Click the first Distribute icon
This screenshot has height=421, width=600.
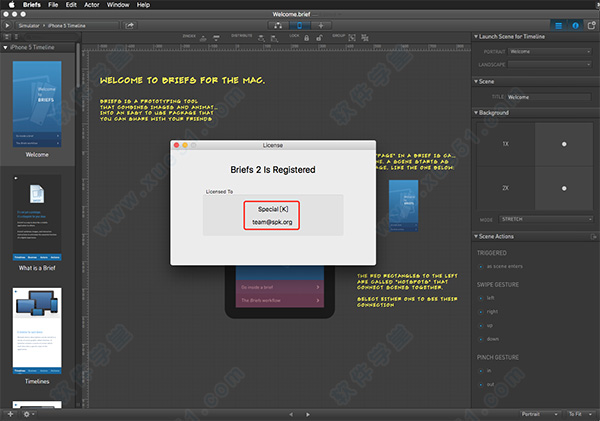pos(261,38)
